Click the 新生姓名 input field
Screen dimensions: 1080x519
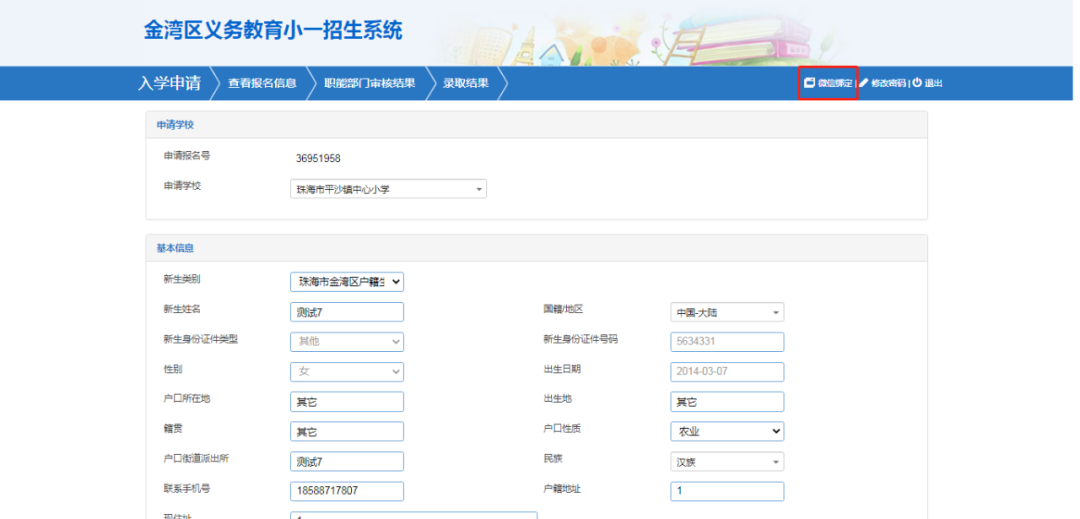pos(346,312)
